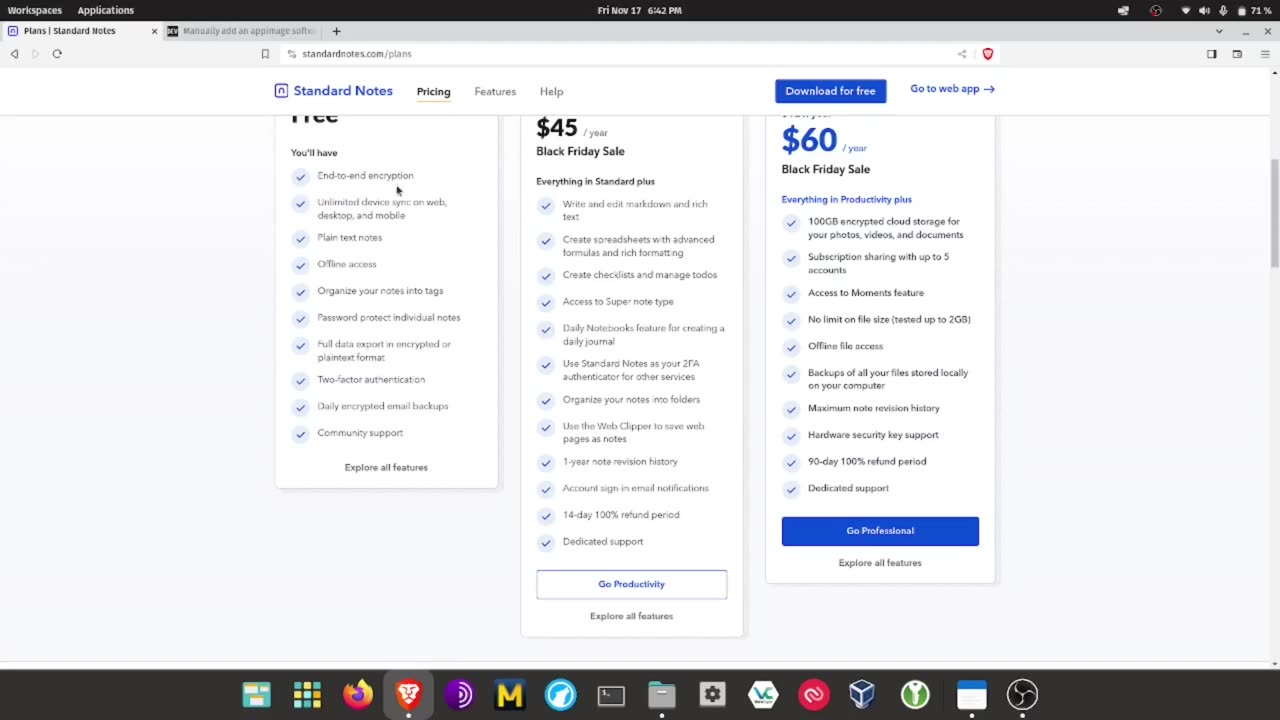Open the 71% battery indicator
This screenshot has height=720, width=1280.
pyautogui.click(x=1254, y=10)
